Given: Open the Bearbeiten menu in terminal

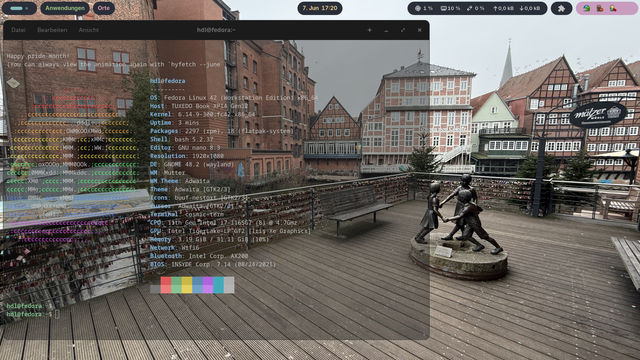Looking at the screenshot, I should click(x=52, y=30).
